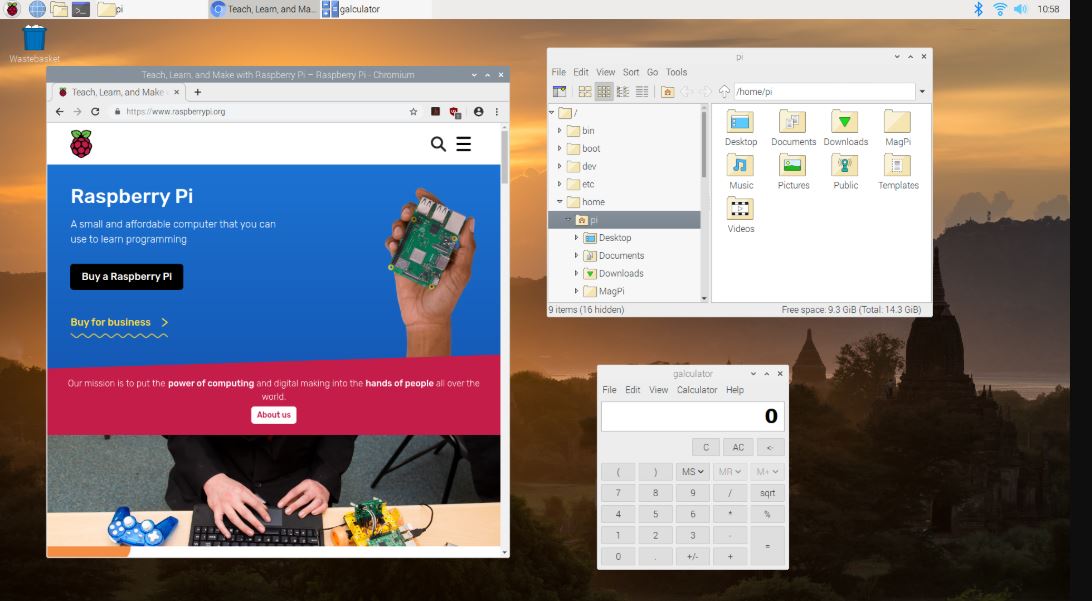
Task: Open the Home folder via toolbar icon
Action: tap(667, 90)
